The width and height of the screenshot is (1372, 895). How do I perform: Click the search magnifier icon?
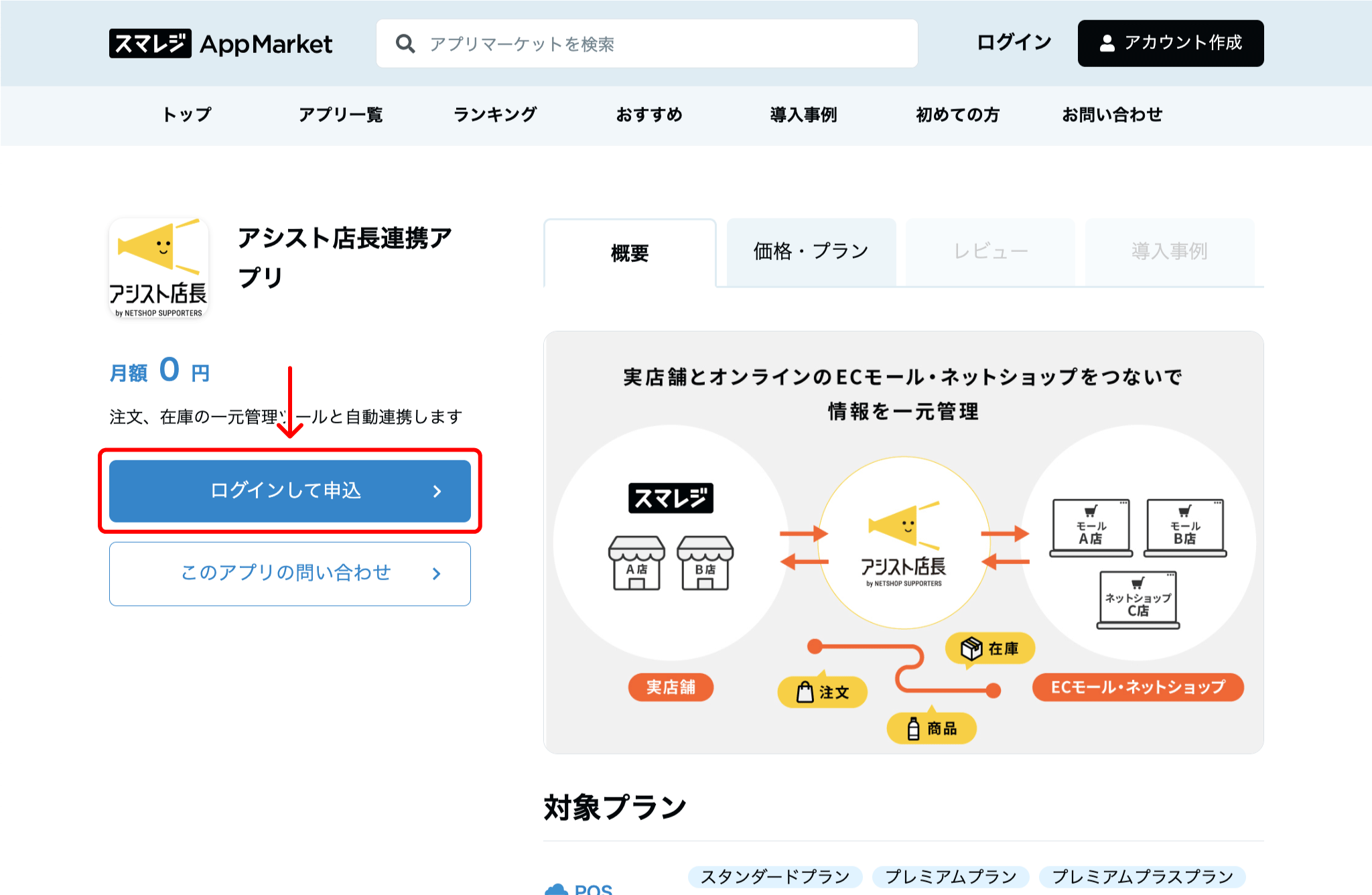pyautogui.click(x=405, y=44)
